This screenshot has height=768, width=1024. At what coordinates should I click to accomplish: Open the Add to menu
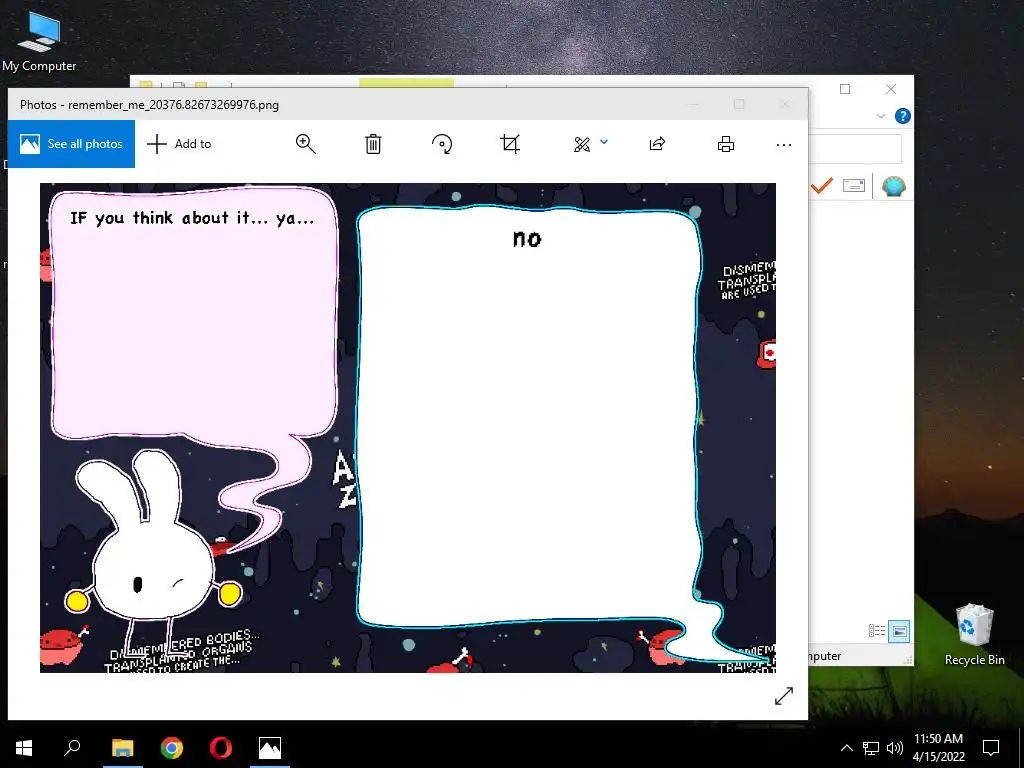(x=180, y=144)
